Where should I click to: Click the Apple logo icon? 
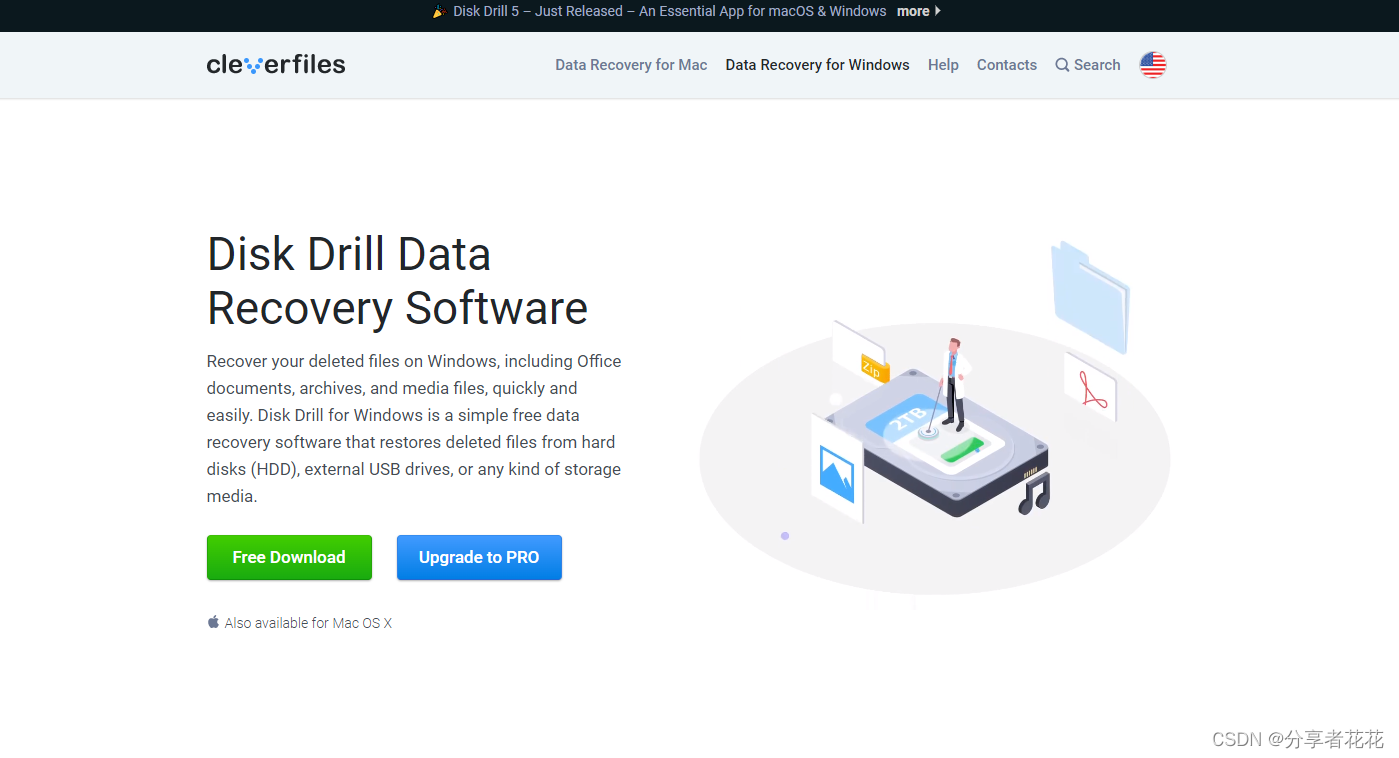point(213,622)
